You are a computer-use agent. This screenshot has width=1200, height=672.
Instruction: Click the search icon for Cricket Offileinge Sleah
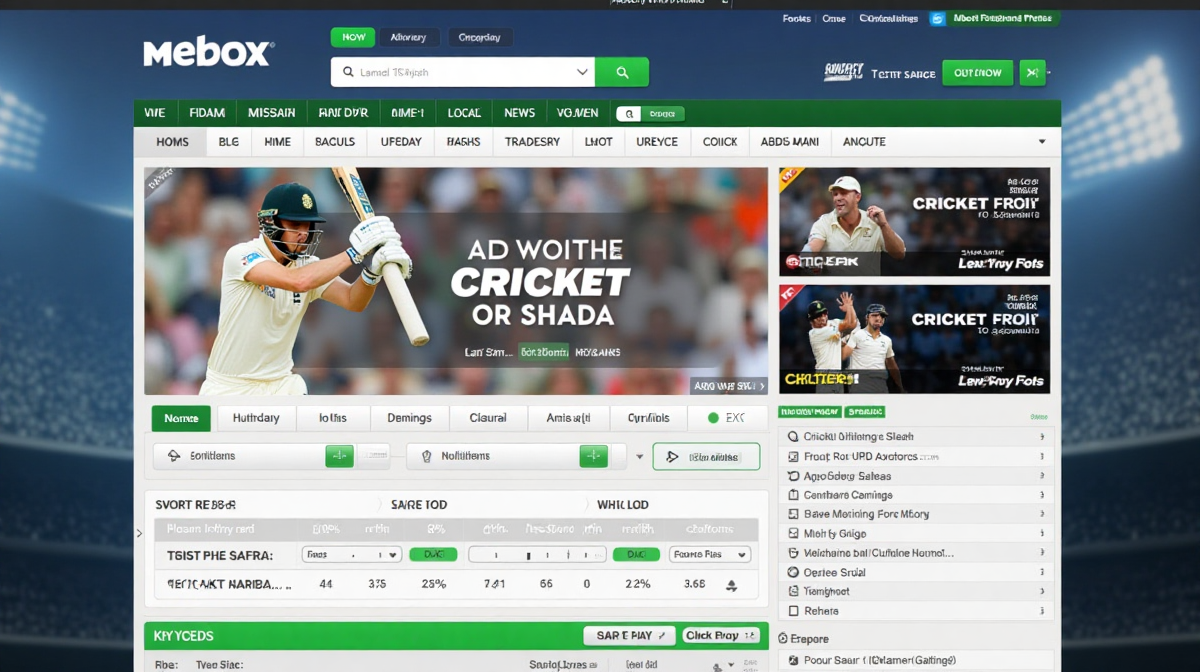793,437
